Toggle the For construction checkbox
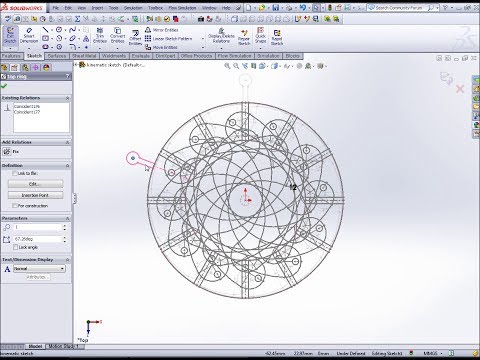The image size is (480, 360). point(15,206)
